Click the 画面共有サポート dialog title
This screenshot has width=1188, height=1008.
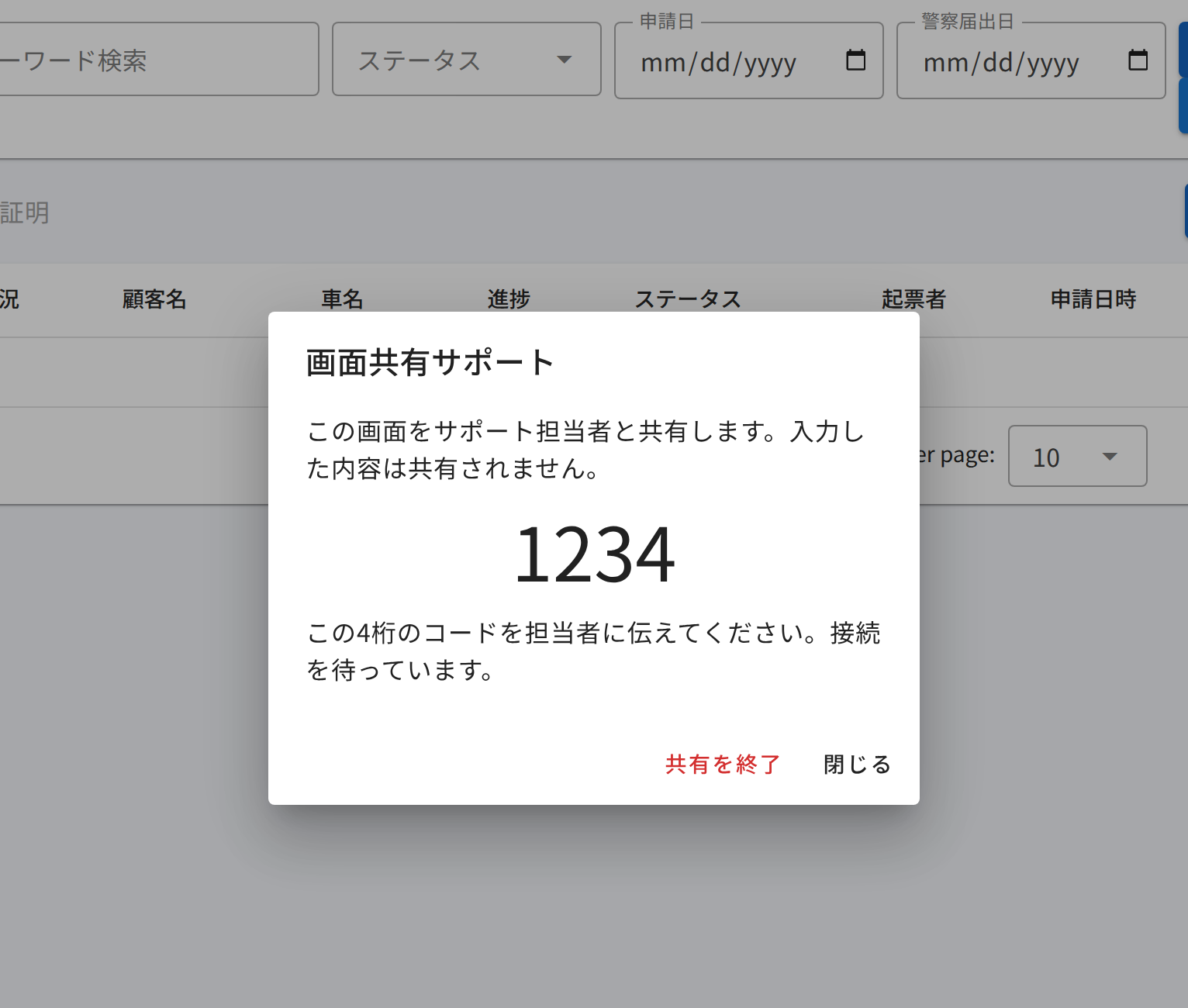click(430, 363)
